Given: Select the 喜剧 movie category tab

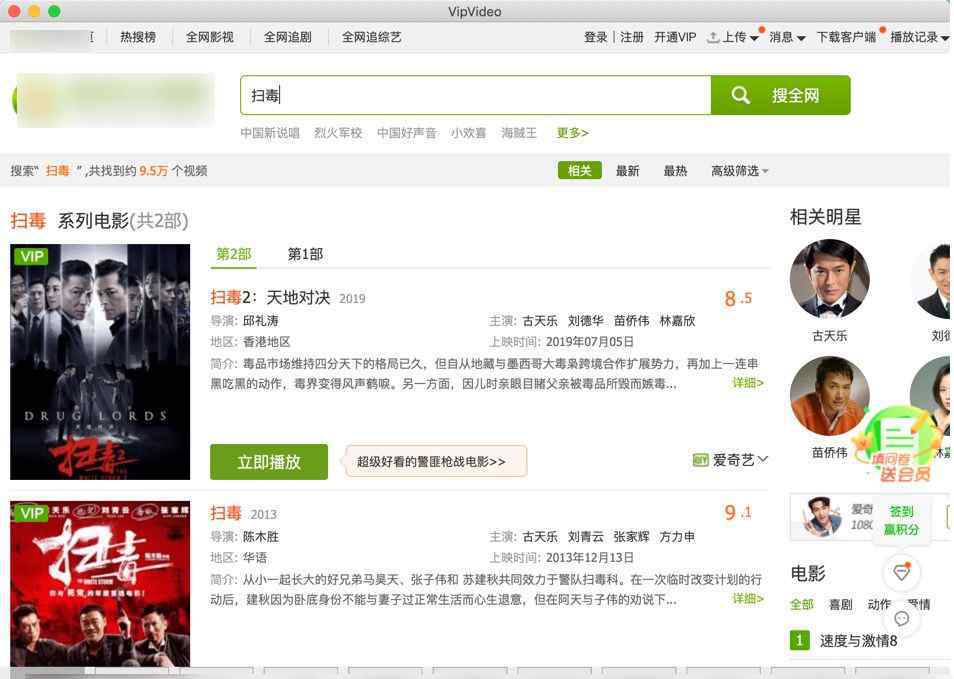Looking at the screenshot, I should tap(841, 604).
